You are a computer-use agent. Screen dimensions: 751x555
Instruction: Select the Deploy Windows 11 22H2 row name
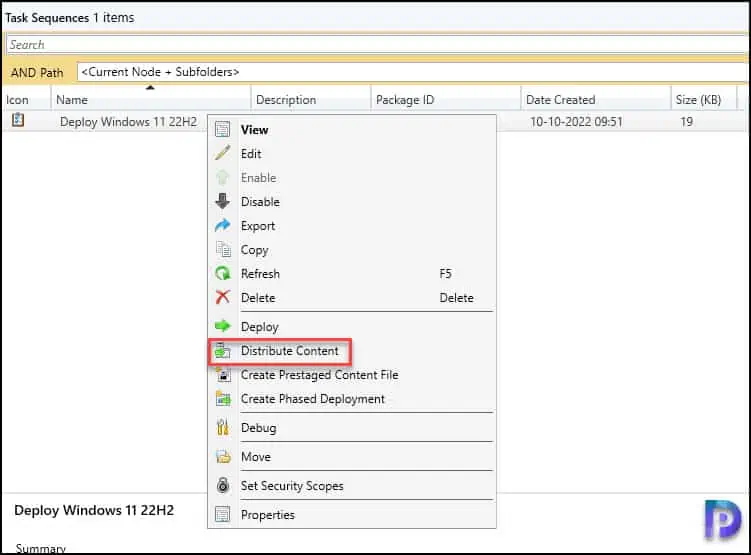[128, 122]
